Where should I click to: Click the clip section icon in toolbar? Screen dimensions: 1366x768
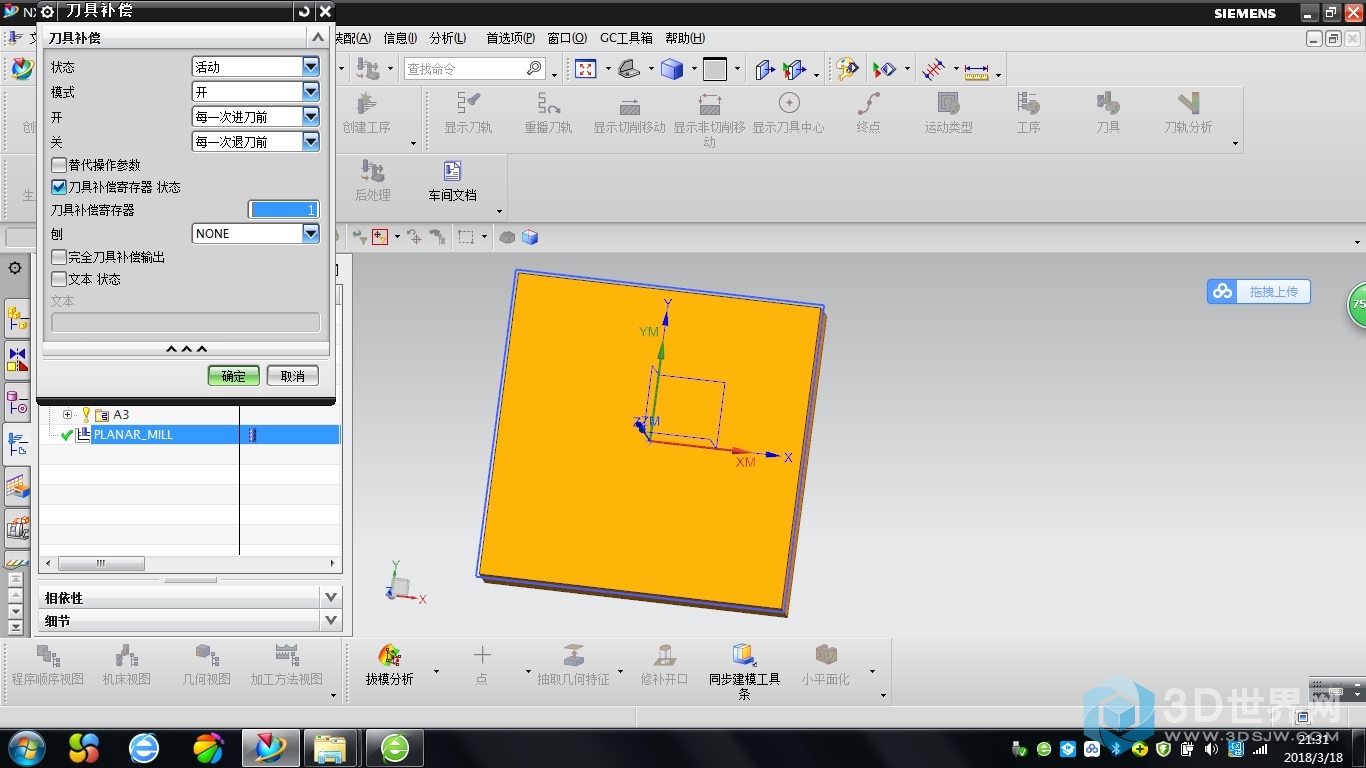[x=793, y=69]
